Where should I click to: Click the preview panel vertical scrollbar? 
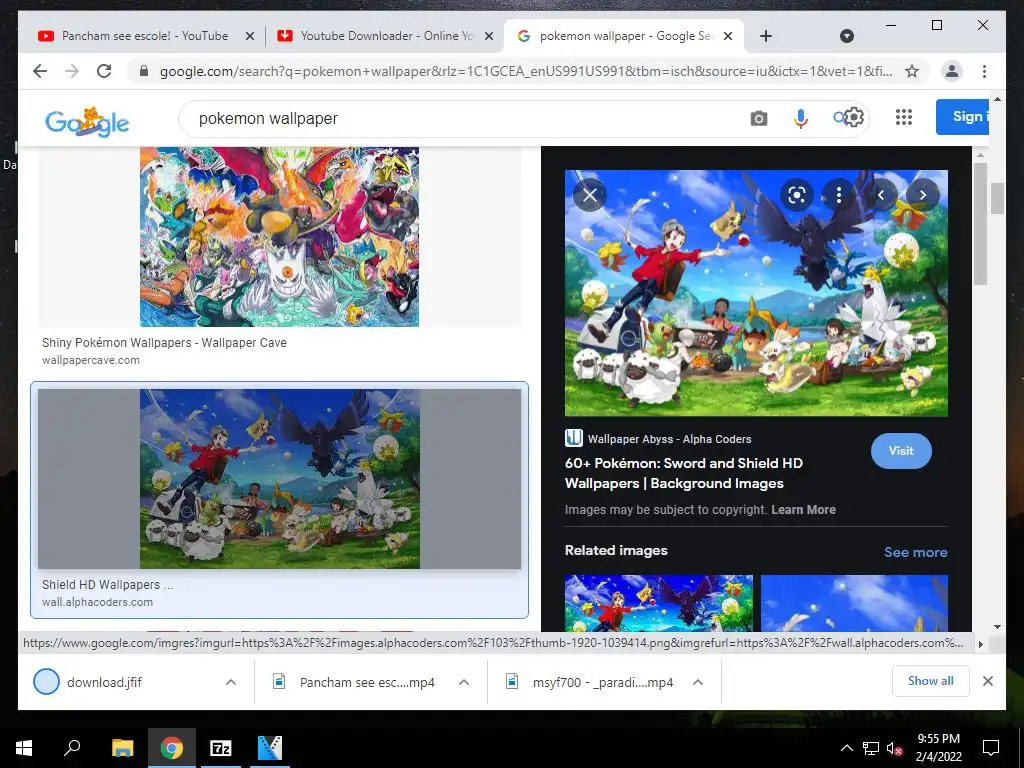click(980, 223)
